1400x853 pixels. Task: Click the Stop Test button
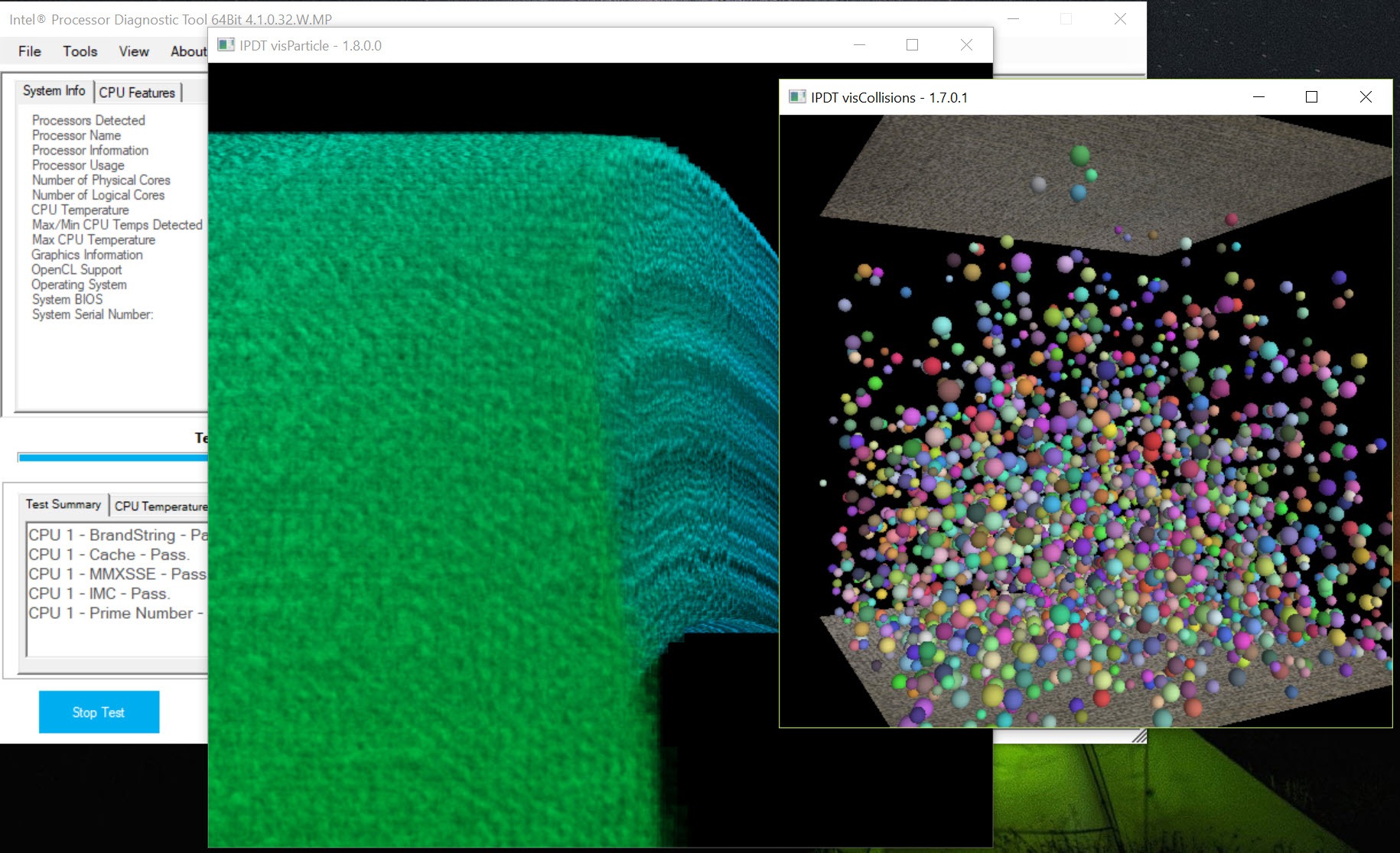(x=99, y=712)
